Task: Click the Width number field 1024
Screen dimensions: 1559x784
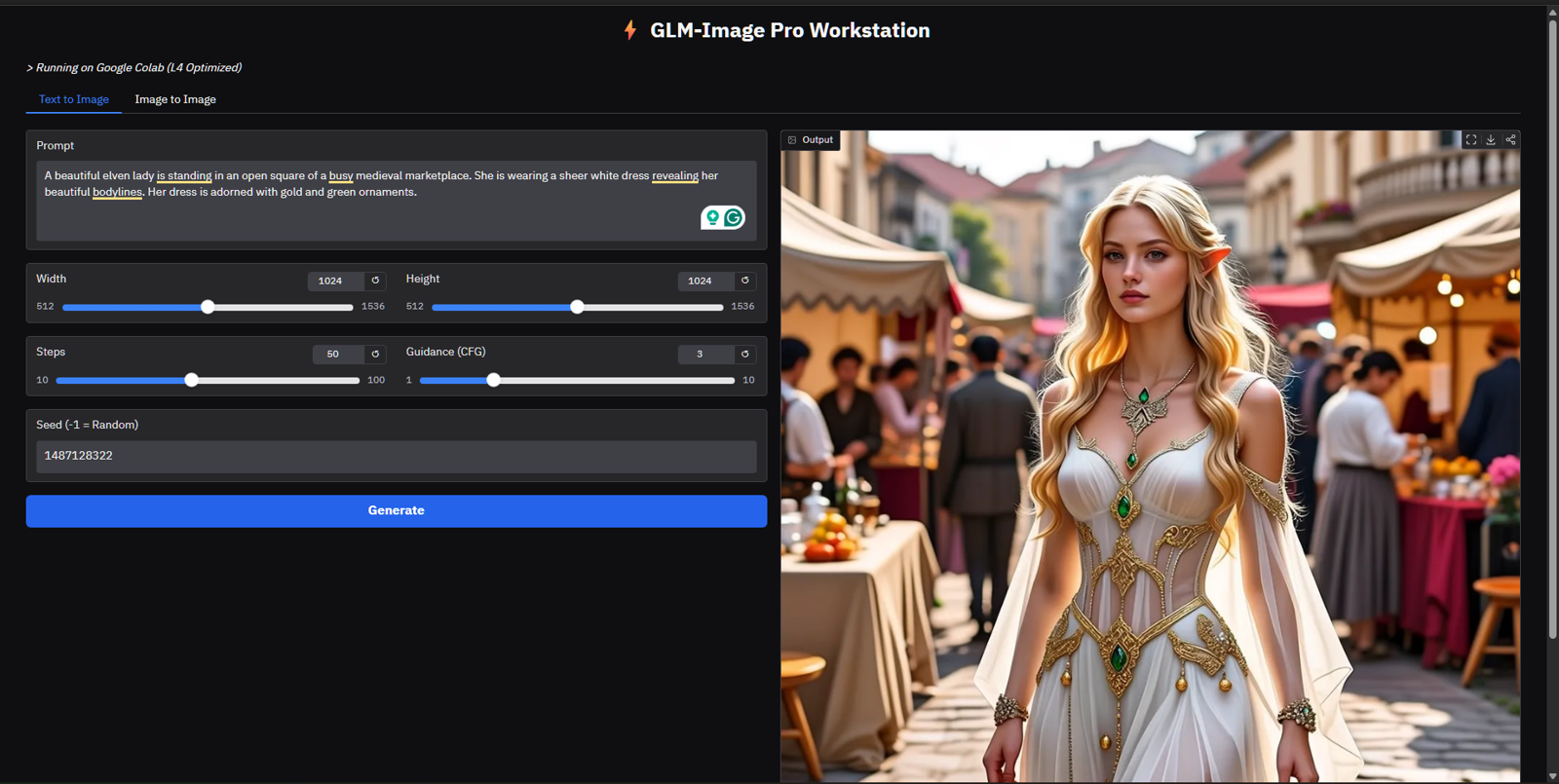Action: [x=335, y=280]
